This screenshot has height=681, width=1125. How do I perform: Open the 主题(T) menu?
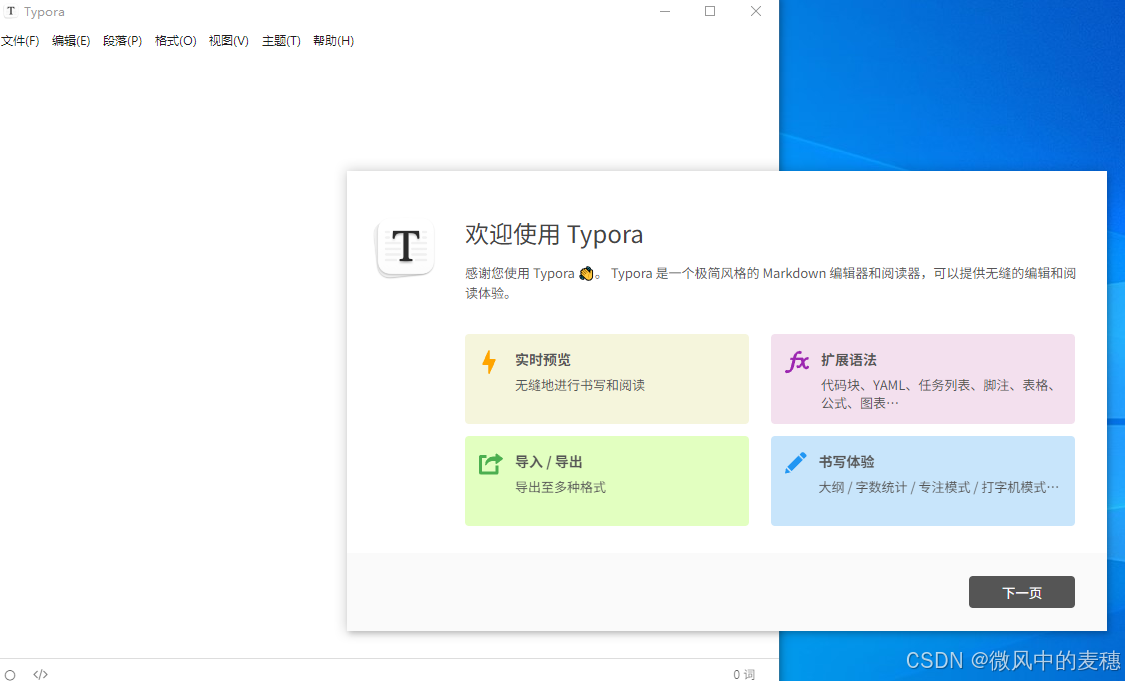click(x=281, y=41)
